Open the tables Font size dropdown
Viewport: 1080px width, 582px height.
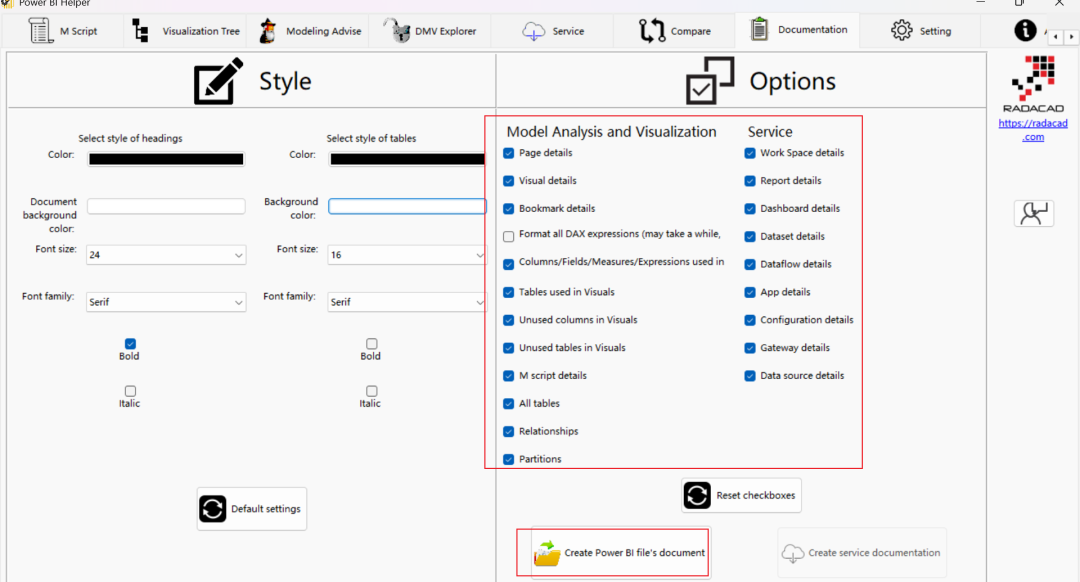(406, 255)
